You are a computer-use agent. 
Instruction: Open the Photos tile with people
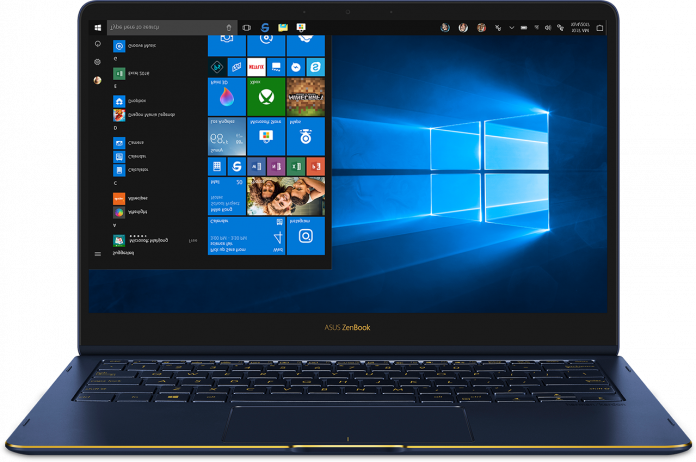[286, 196]
